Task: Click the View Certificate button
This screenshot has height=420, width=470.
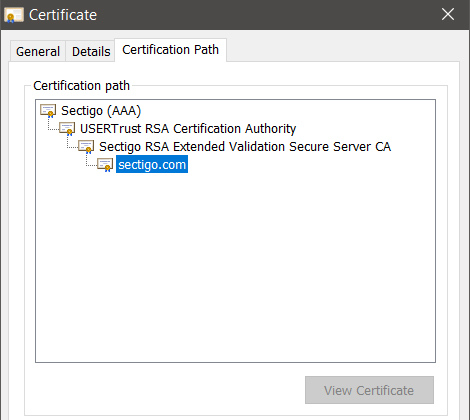Action: (x=369, y=390)
